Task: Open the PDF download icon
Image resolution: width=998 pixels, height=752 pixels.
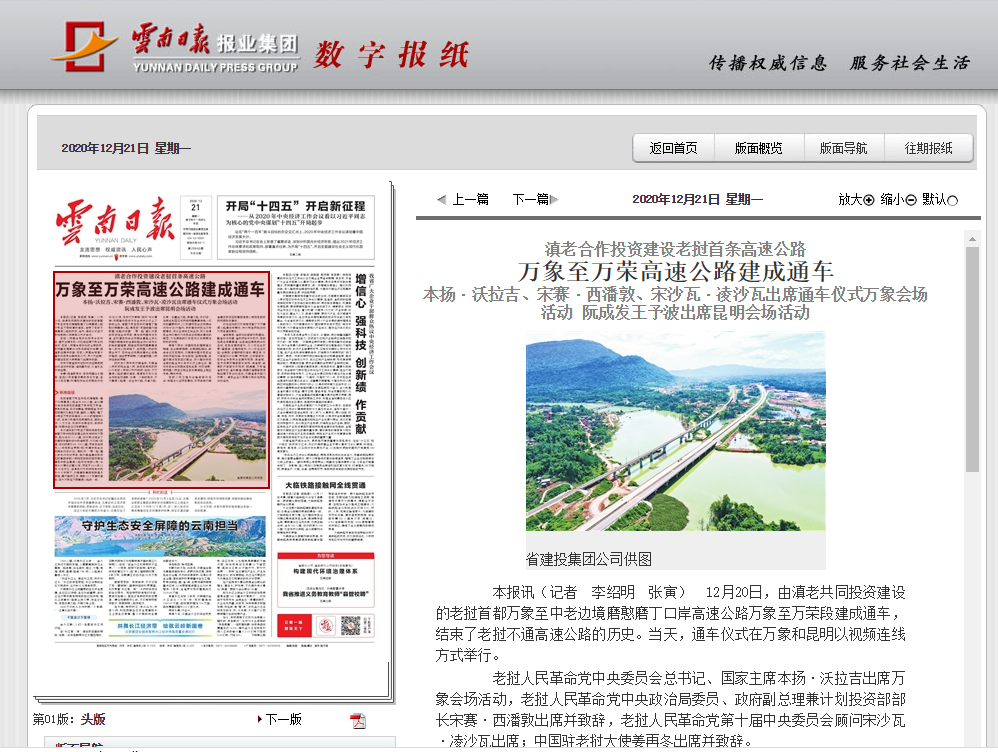Action: pyautogui.click(x=358, y=720)
